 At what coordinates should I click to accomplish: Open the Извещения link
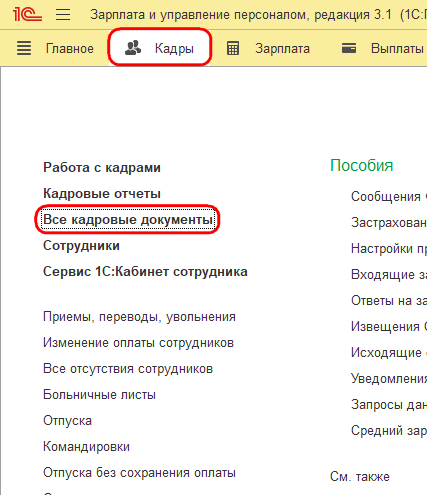tap(389, 327)
